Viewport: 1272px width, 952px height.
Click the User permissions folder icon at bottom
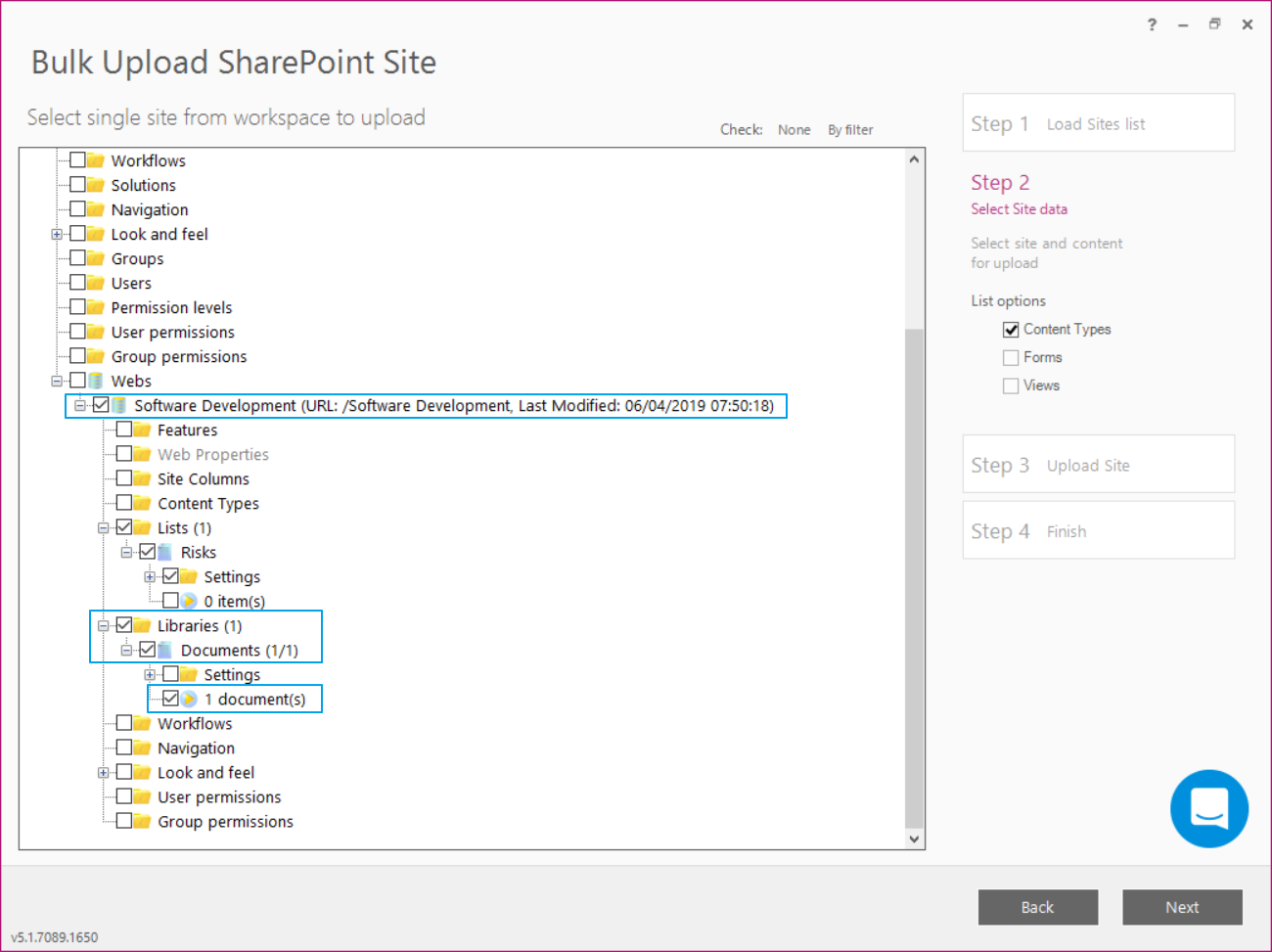[143, 796]
